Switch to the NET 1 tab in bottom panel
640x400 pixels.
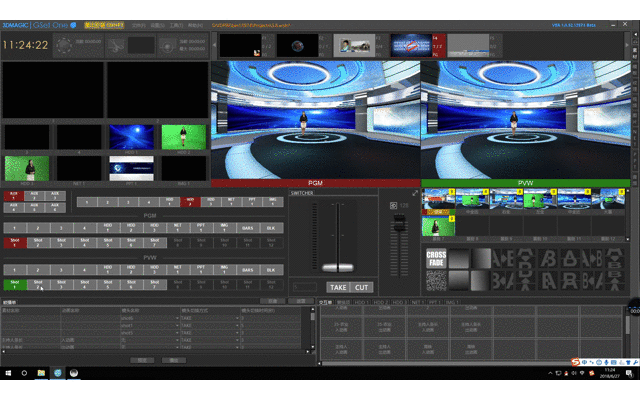click(x=418, y=302)
